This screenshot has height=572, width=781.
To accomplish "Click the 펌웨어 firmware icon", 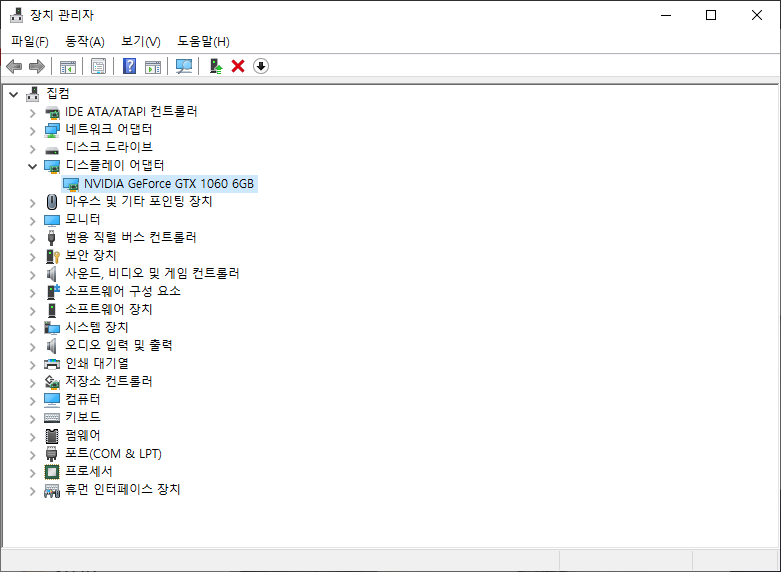I will click(x=52, y=436).
